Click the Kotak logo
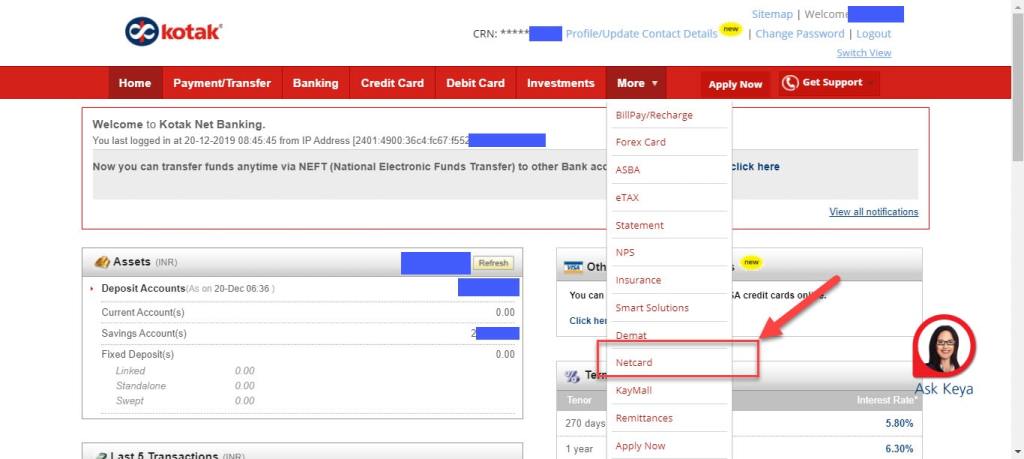This screenshot has height=459, width=1024. click(174, 32)
